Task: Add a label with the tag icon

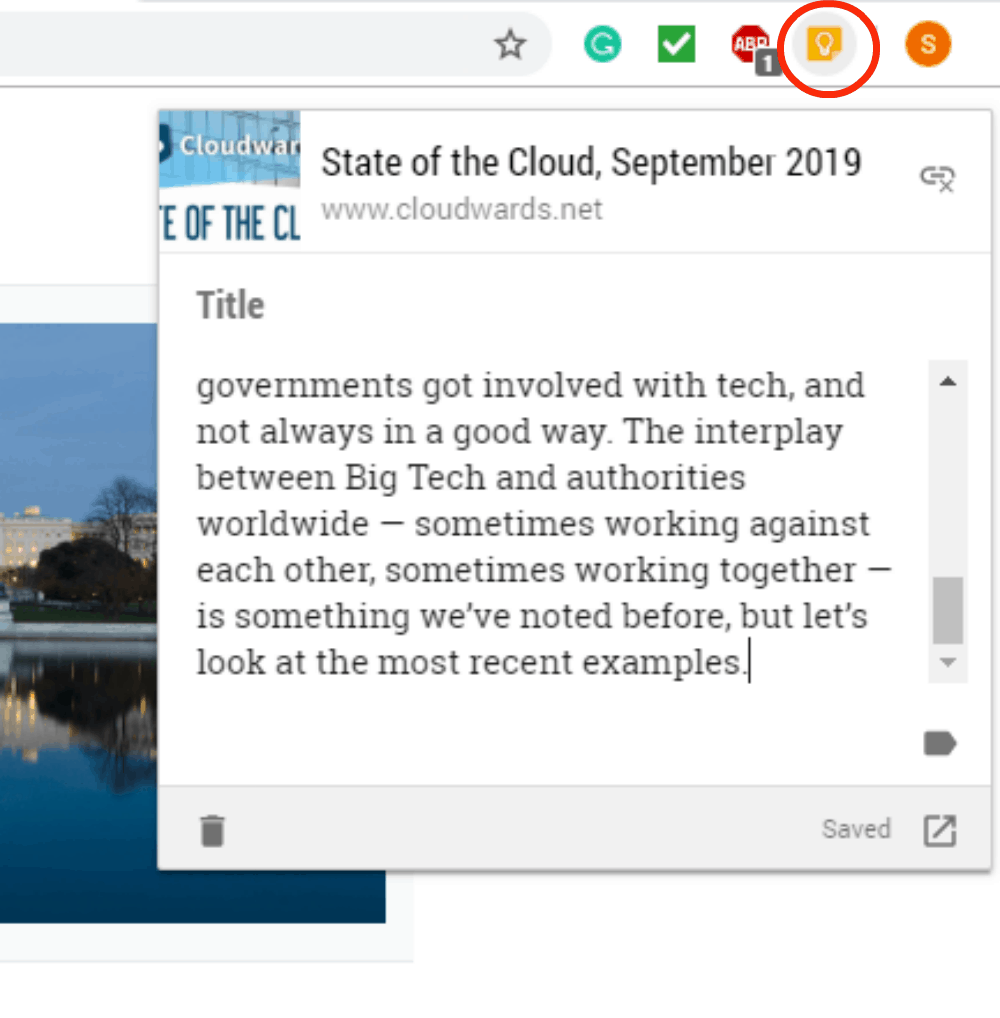Action: point(940,743)
